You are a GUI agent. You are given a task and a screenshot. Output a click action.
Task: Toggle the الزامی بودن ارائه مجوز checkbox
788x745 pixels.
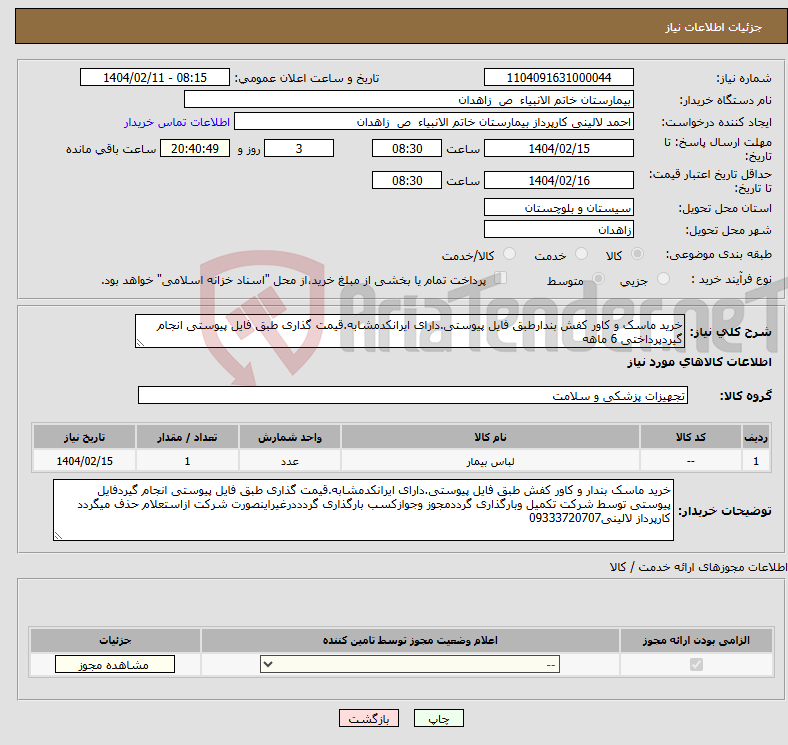pyautogui.click(x=696, y=665)
